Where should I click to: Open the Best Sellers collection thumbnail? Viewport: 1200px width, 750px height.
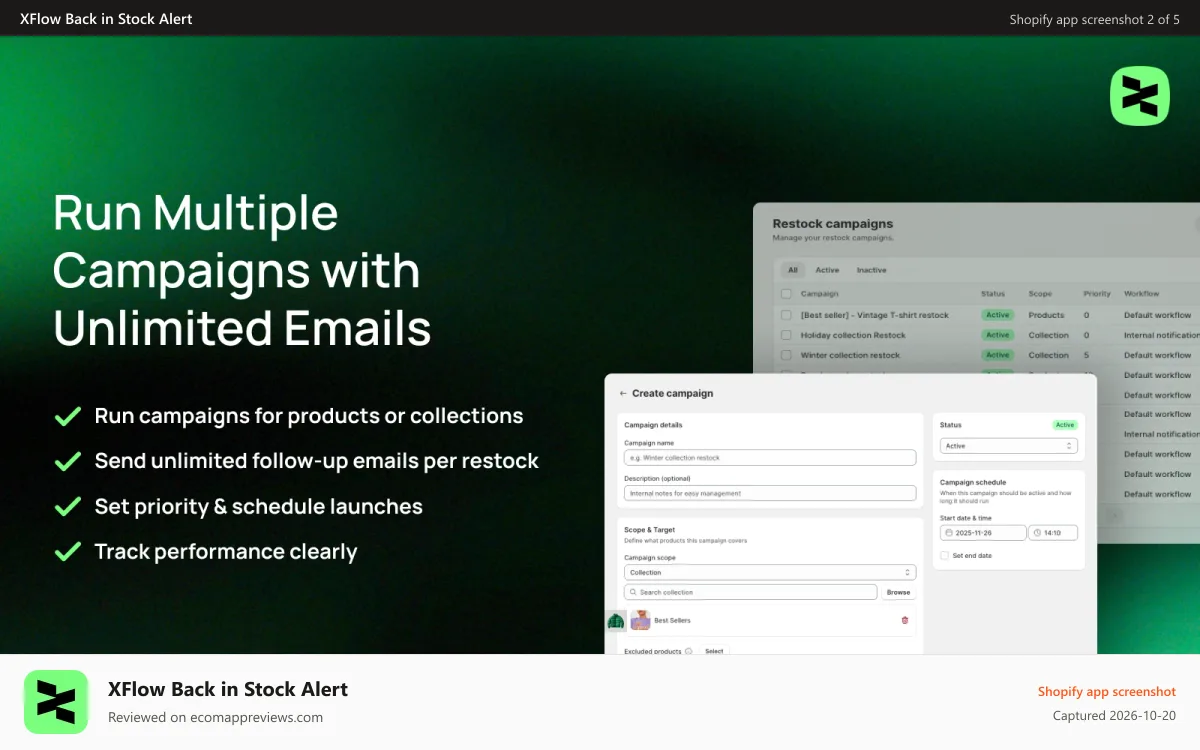[x=640, y=620]
